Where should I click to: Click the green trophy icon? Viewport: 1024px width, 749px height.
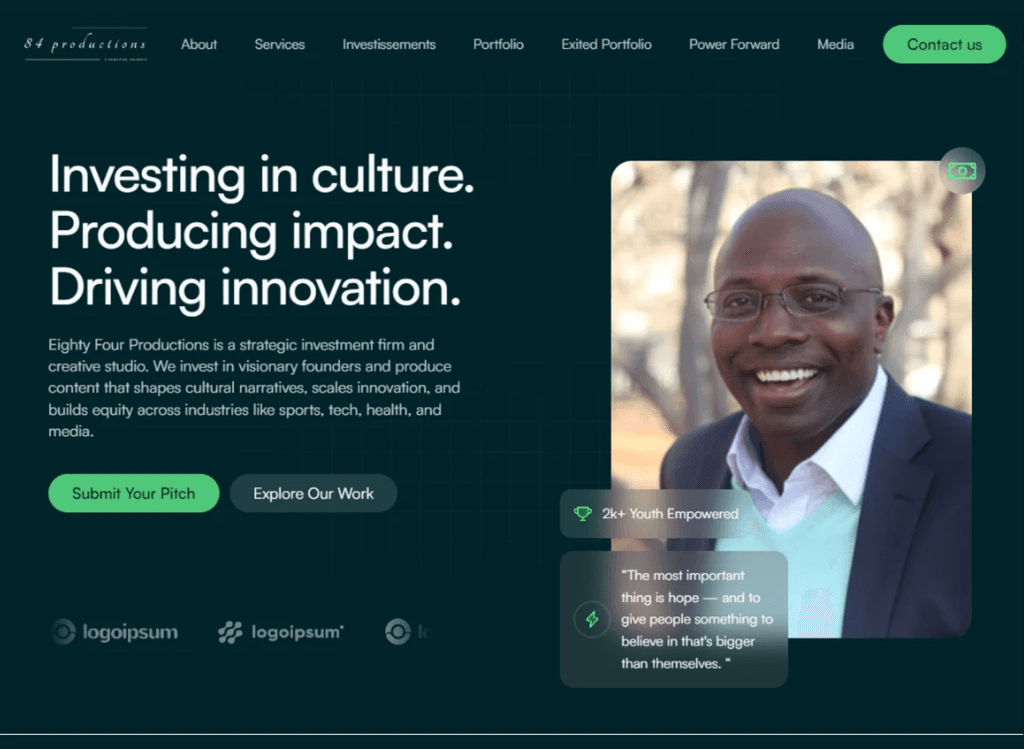(583, 513)
